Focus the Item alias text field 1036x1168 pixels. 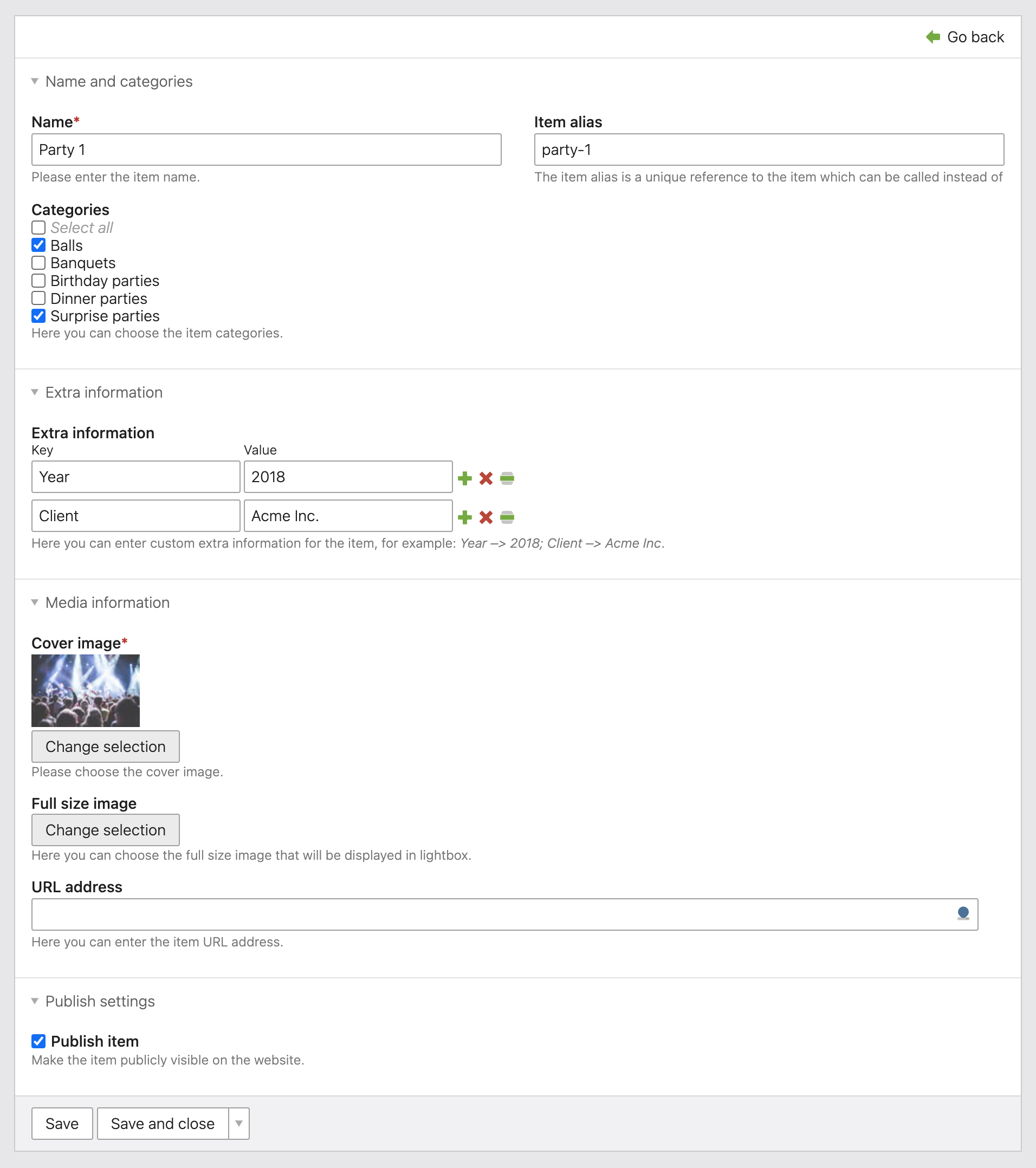coord(768,150)
